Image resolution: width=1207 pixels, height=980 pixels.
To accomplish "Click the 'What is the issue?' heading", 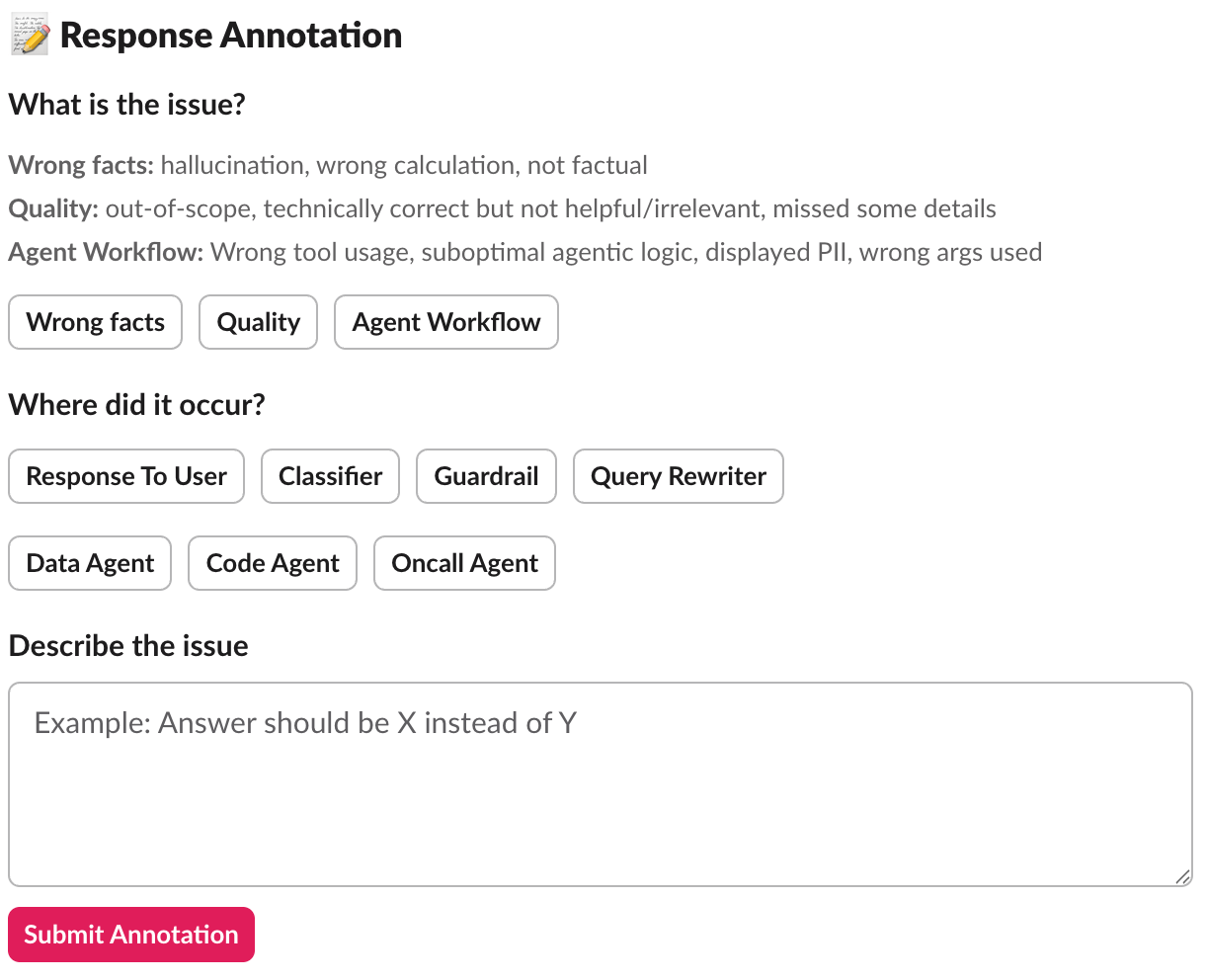I will (x=126, y=105).
